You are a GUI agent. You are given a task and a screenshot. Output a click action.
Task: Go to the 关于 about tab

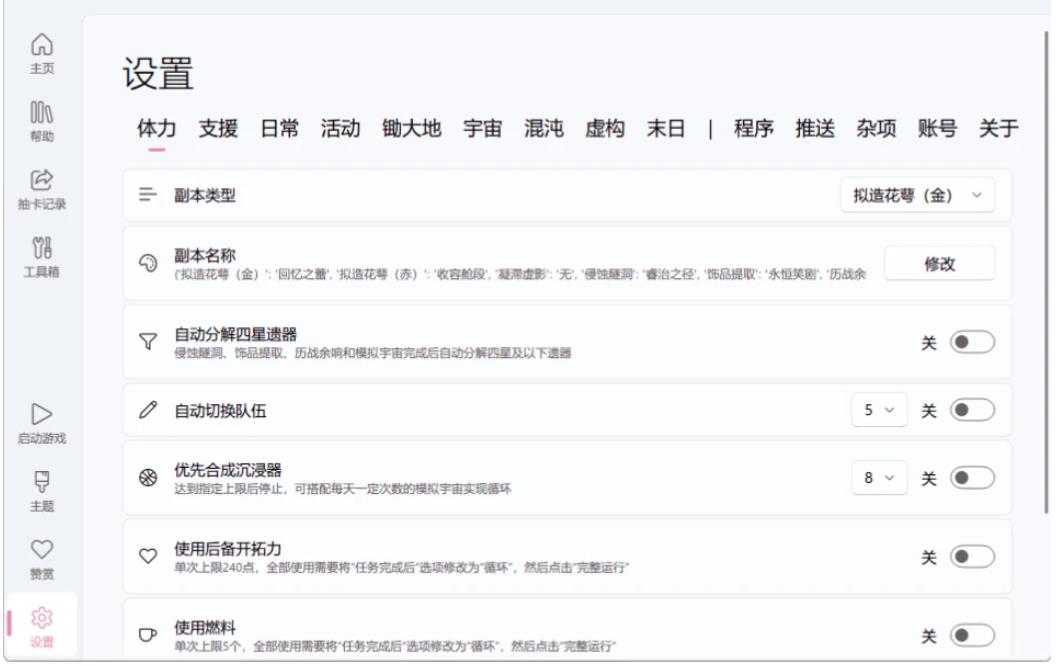tap(997, 128)
